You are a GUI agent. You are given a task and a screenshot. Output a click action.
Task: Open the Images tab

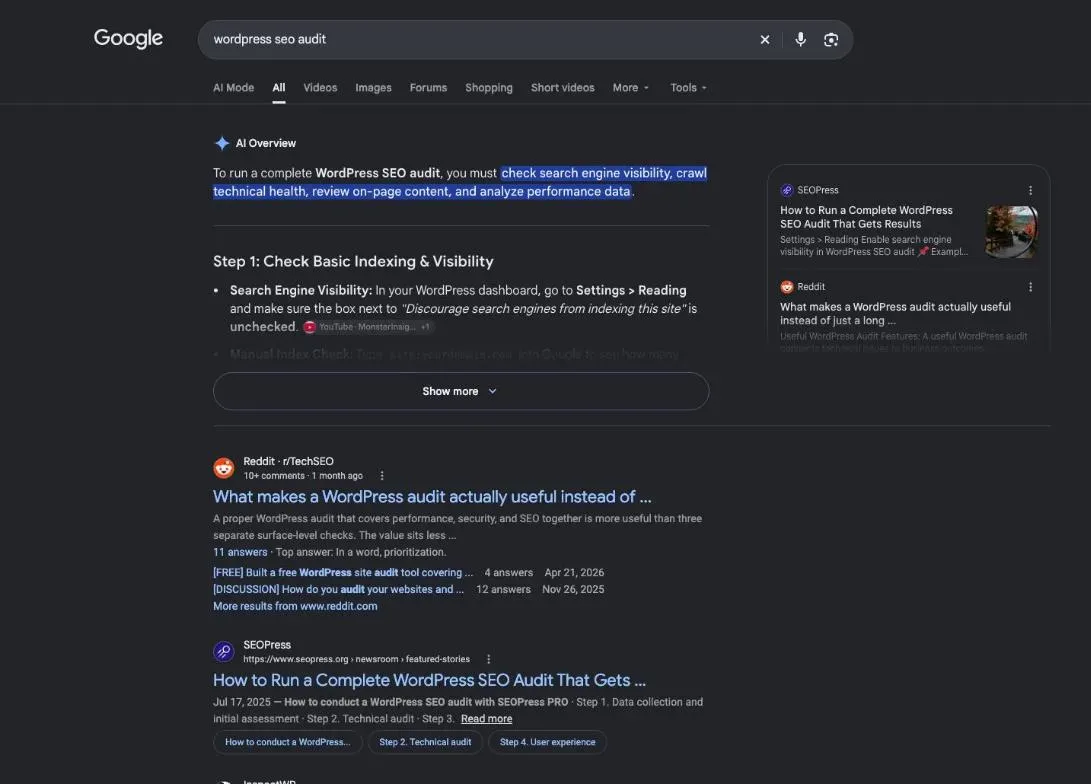[373, 88]
